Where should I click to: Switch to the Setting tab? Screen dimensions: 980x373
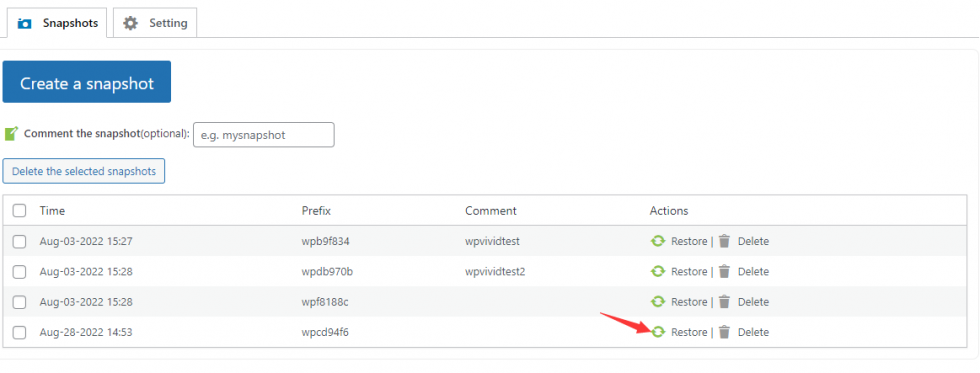[x=155, y=23]
